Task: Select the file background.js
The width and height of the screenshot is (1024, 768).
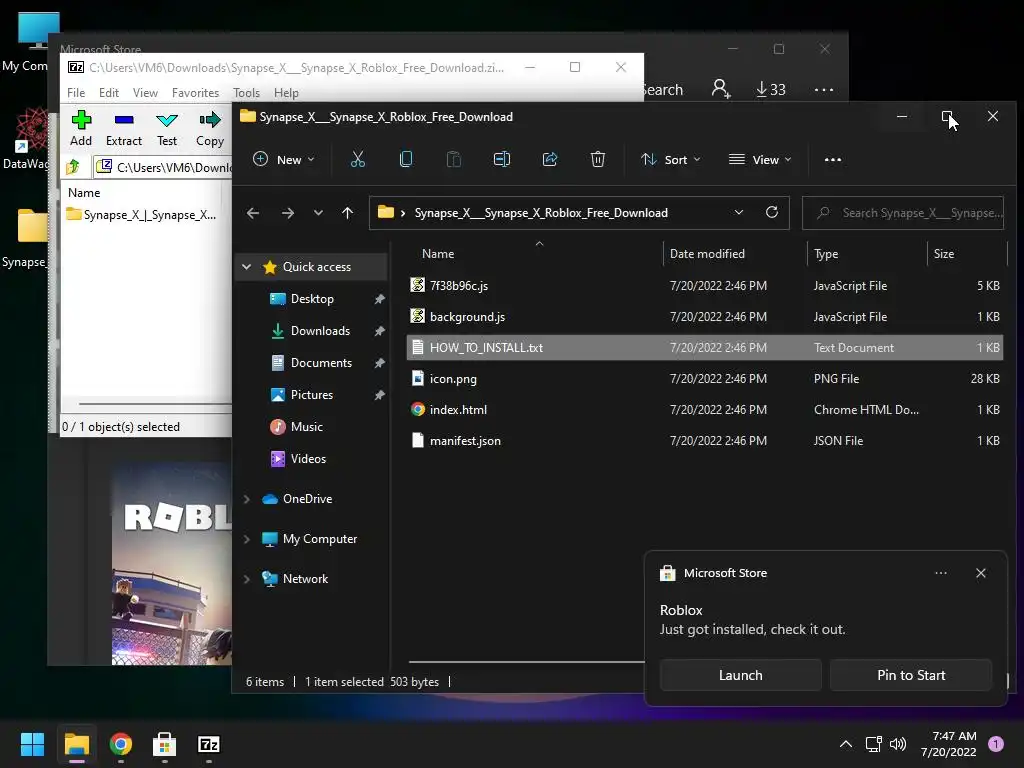Action: coord(705,317)
